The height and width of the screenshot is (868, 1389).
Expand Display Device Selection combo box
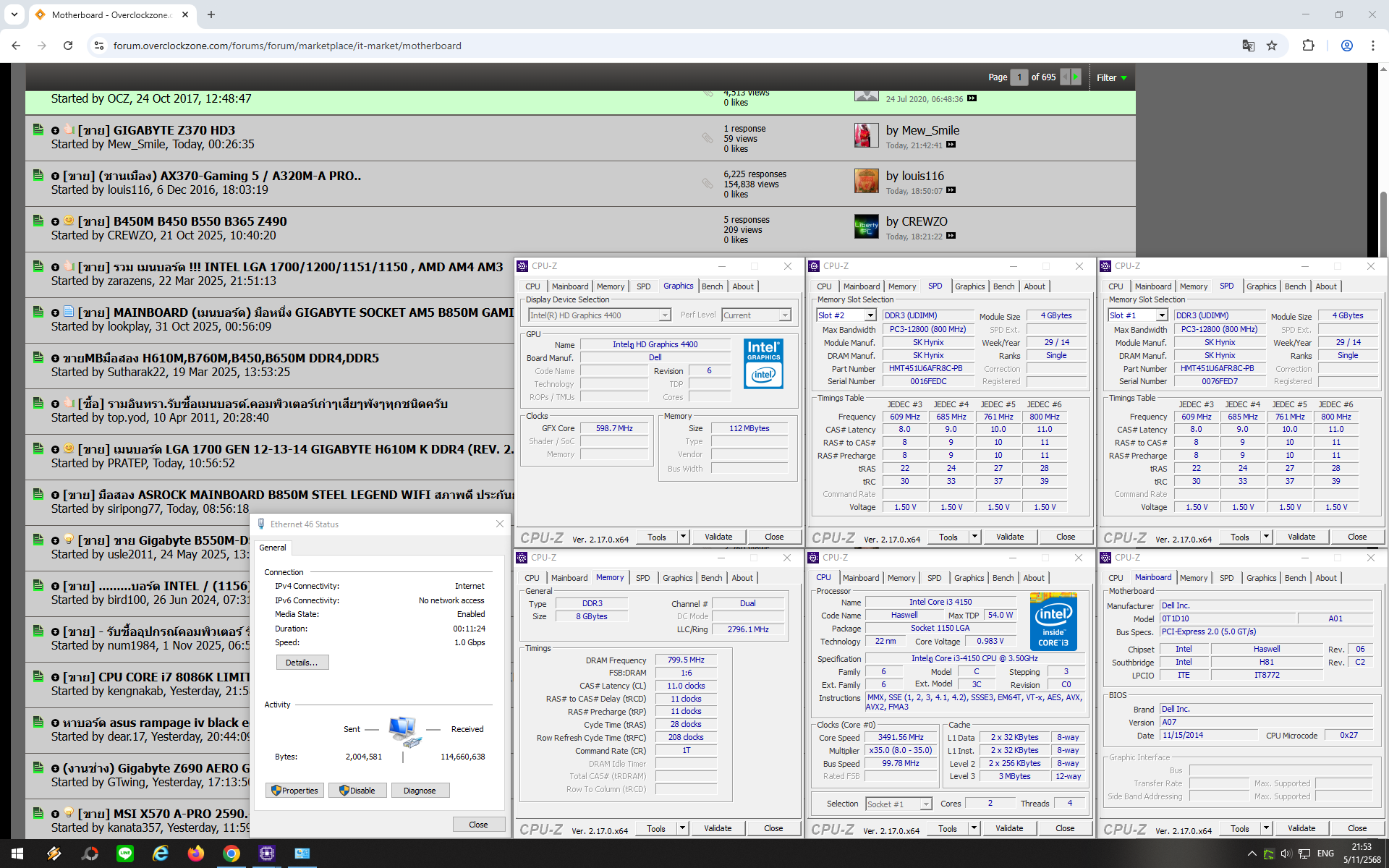point(664,315)
